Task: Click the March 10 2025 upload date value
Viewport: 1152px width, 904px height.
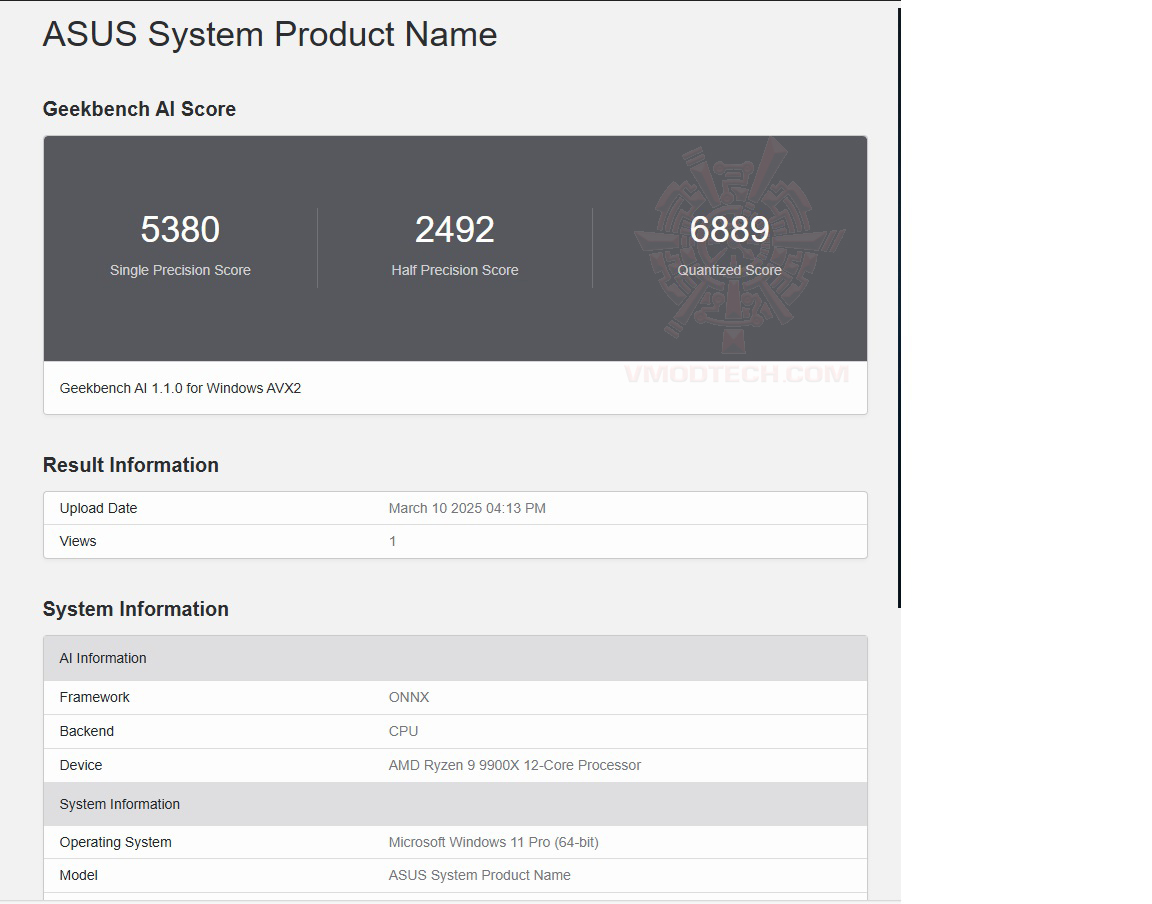Action: tap(467, 508)
